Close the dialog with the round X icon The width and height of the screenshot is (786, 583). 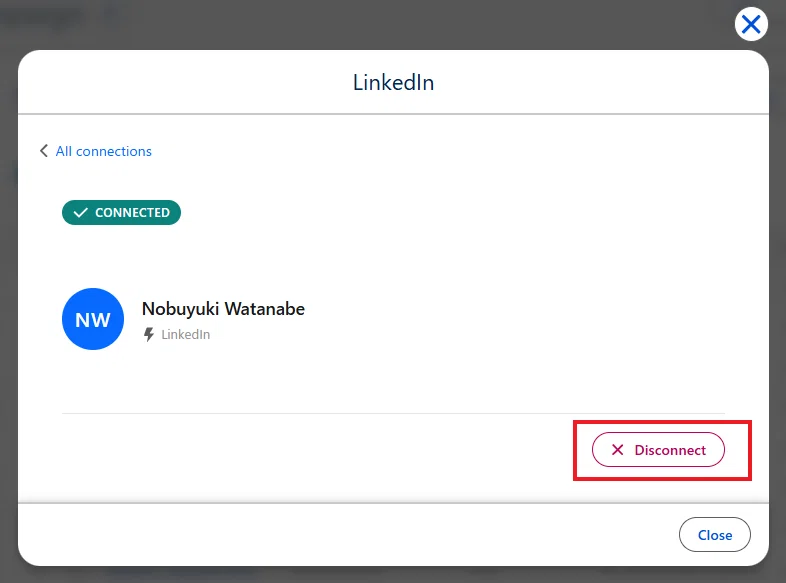tap(751, 24)
